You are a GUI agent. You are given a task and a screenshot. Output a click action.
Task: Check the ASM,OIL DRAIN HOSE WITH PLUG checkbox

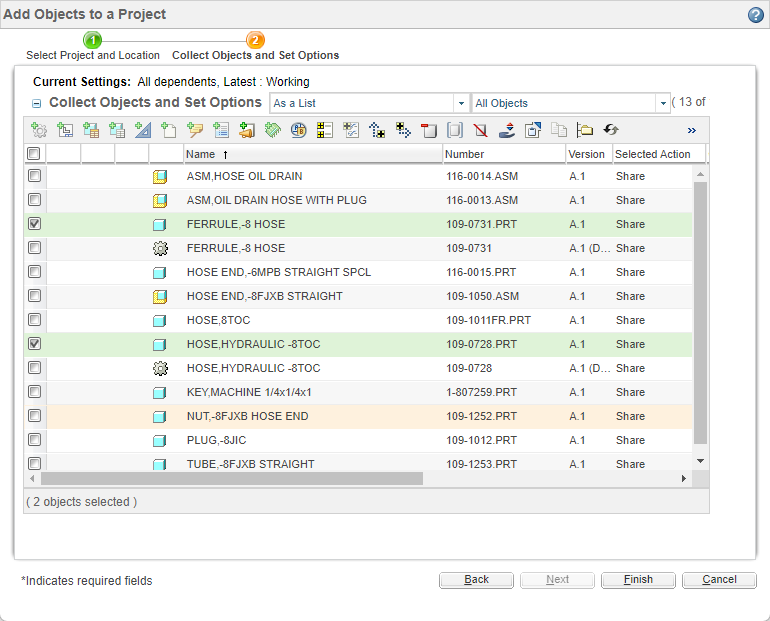pyautogui.click(x=34, y=200)
